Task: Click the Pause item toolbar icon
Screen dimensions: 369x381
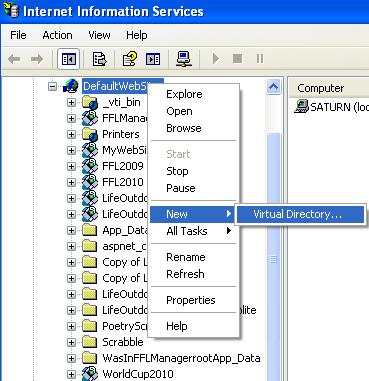Action: click(260, 59)
